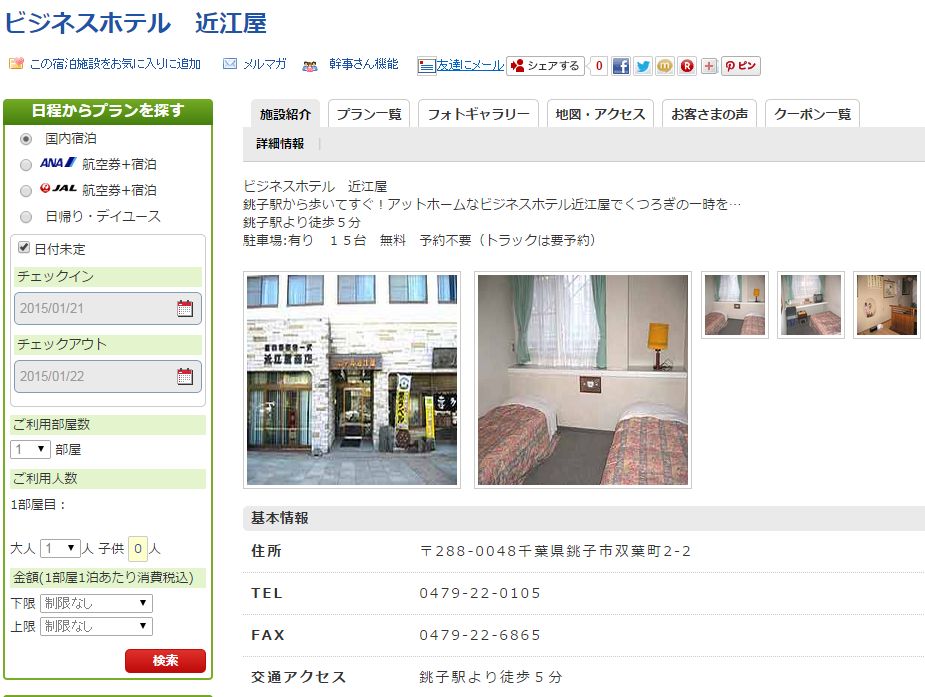Open the 地図・アクセス tab
The width and height of the screenshot is (925, 697).
pos(600,114)
